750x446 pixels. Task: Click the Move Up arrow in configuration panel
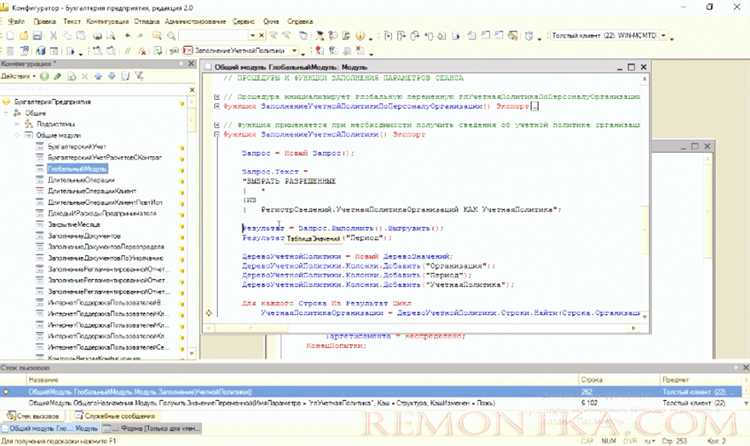click(x=98, y=76)
